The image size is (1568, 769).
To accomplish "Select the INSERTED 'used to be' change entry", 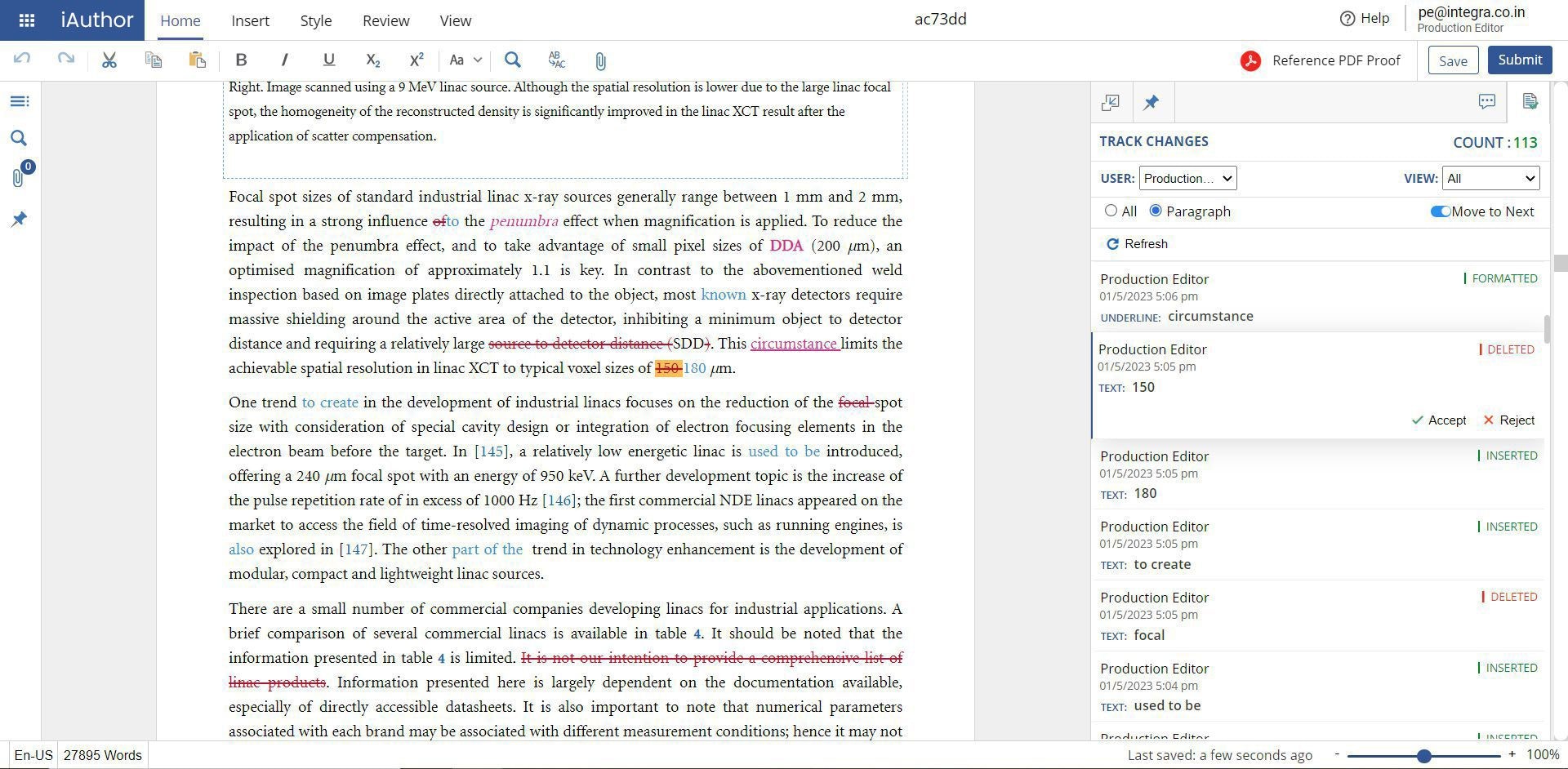I will pos(1318,687).
